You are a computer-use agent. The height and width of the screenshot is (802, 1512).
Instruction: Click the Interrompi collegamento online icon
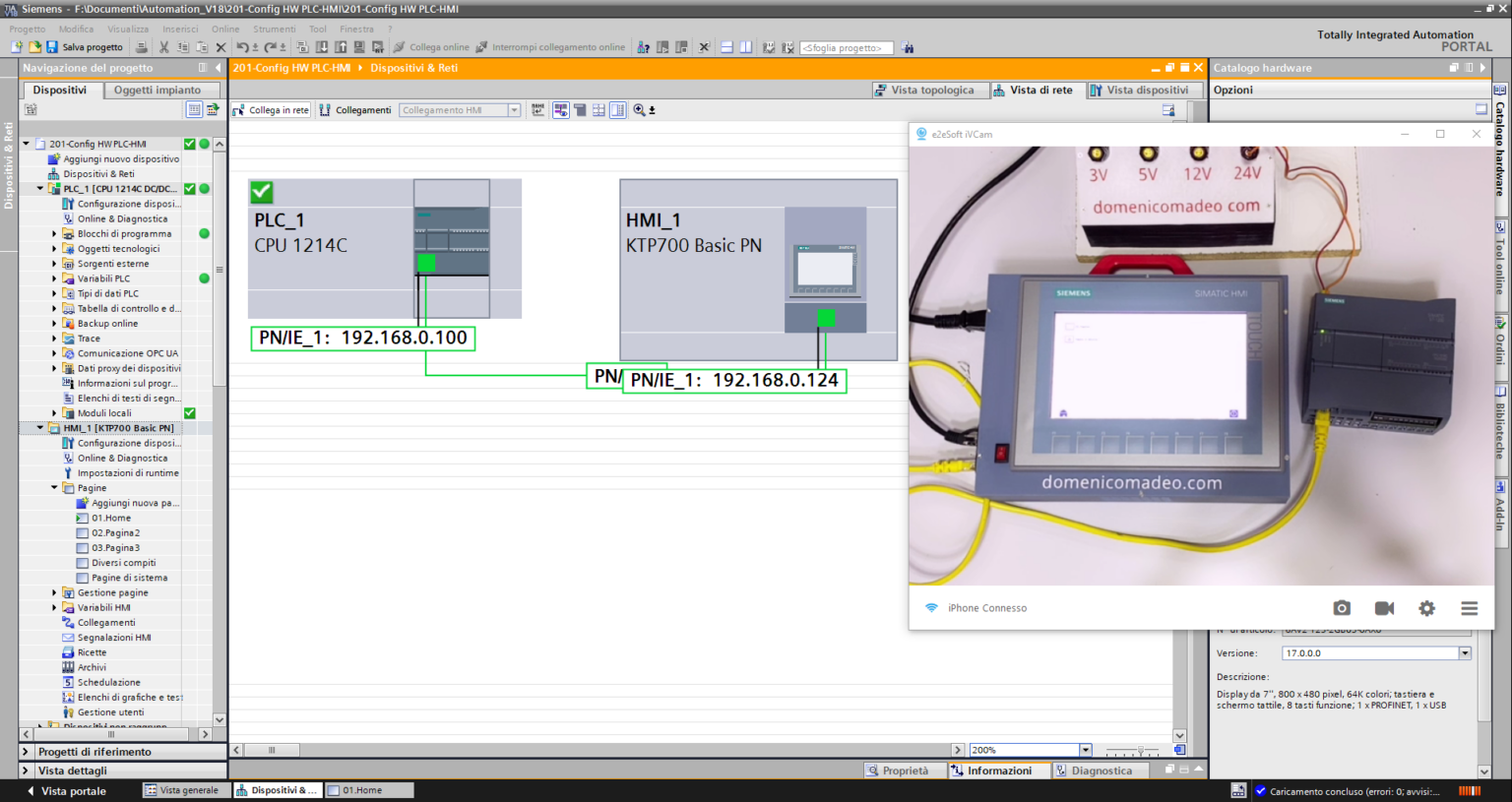[x=479, y=46]
